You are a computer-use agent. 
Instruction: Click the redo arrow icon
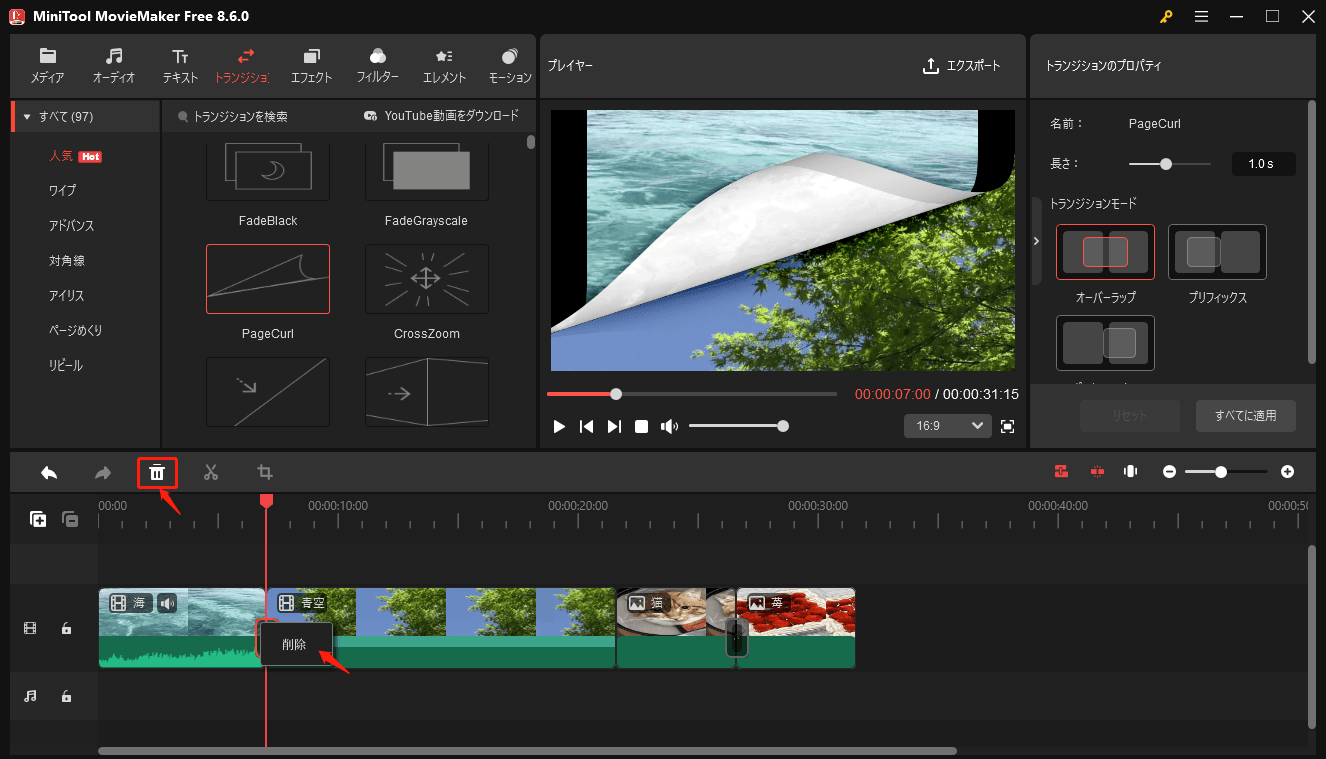103,471
